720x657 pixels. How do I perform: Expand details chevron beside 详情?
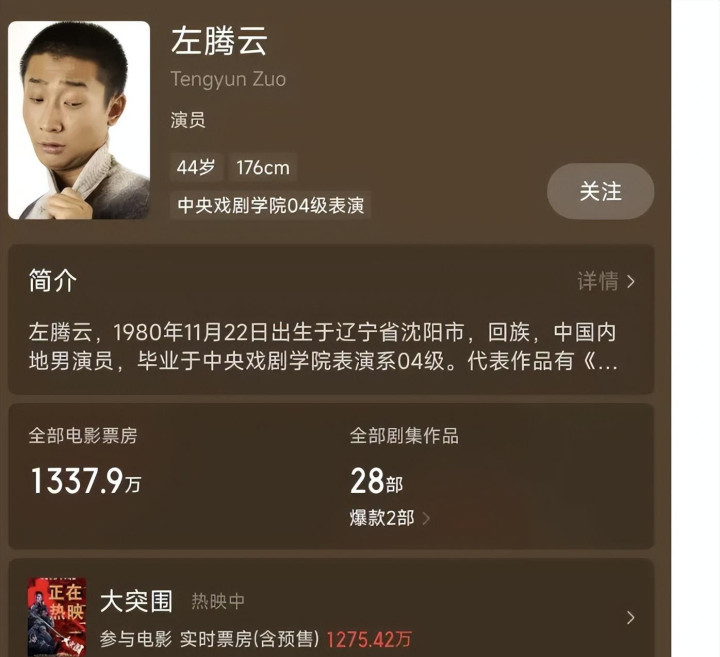pos(631,281)
